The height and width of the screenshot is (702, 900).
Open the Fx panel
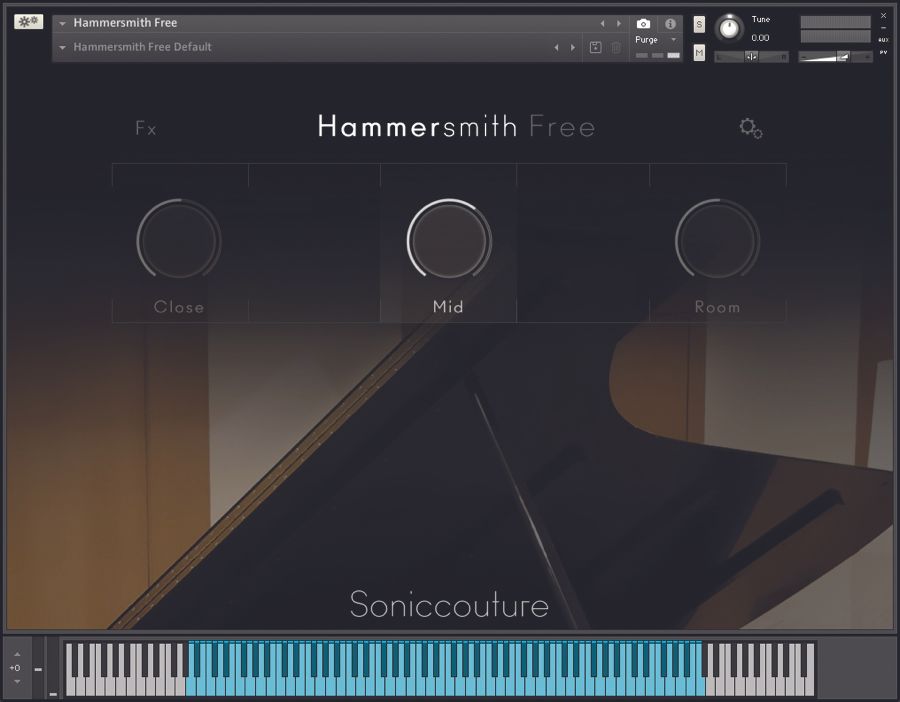coord(146,128)
